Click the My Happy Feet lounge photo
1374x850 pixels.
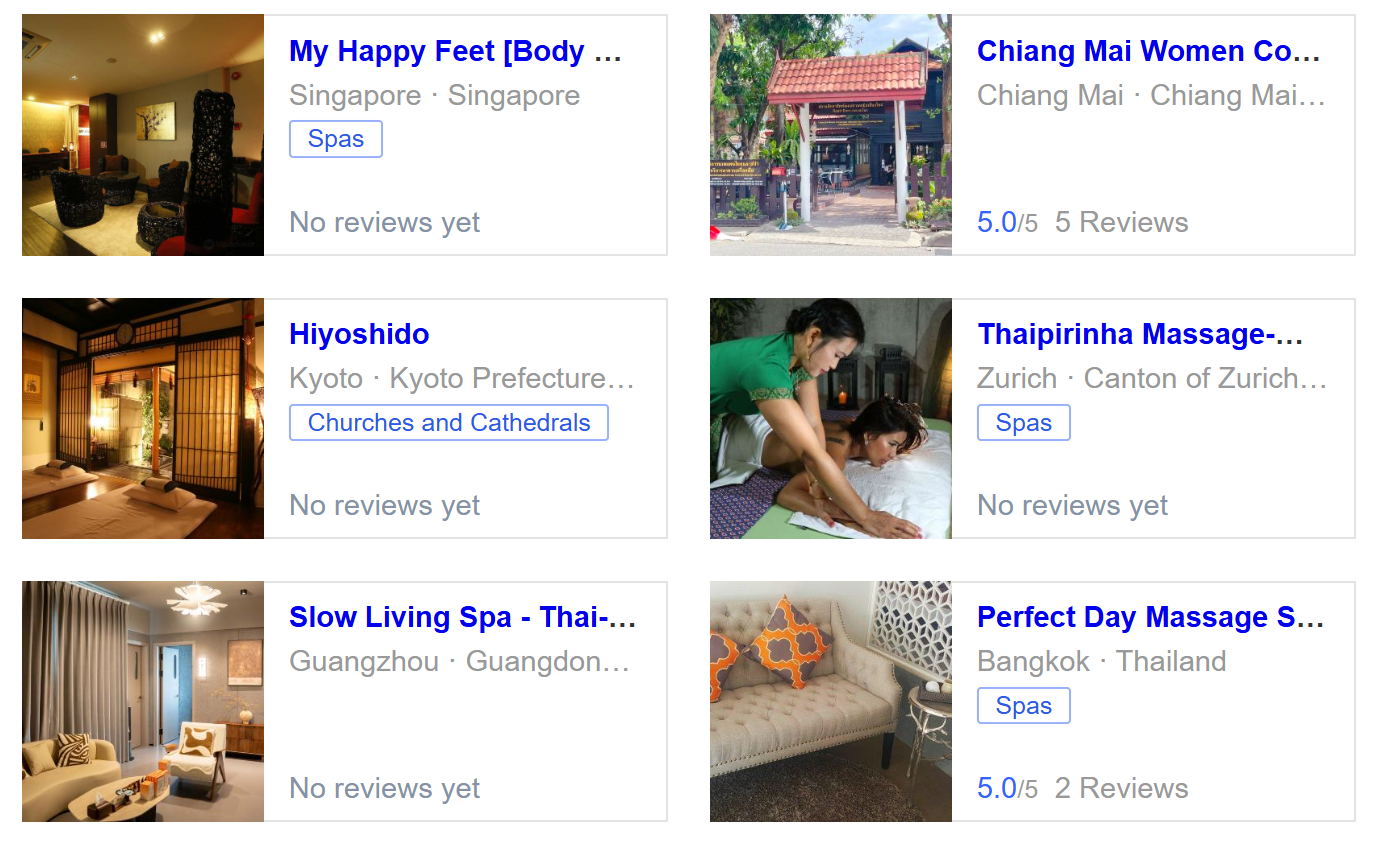click(143, 135)
